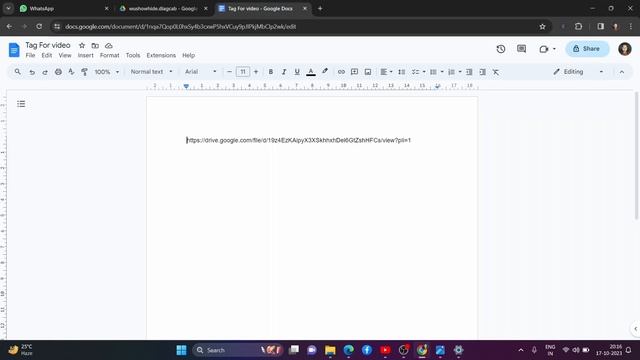The image size is (640, 360).
Task: Open the Windows Start menu
Action: [182, 350]
